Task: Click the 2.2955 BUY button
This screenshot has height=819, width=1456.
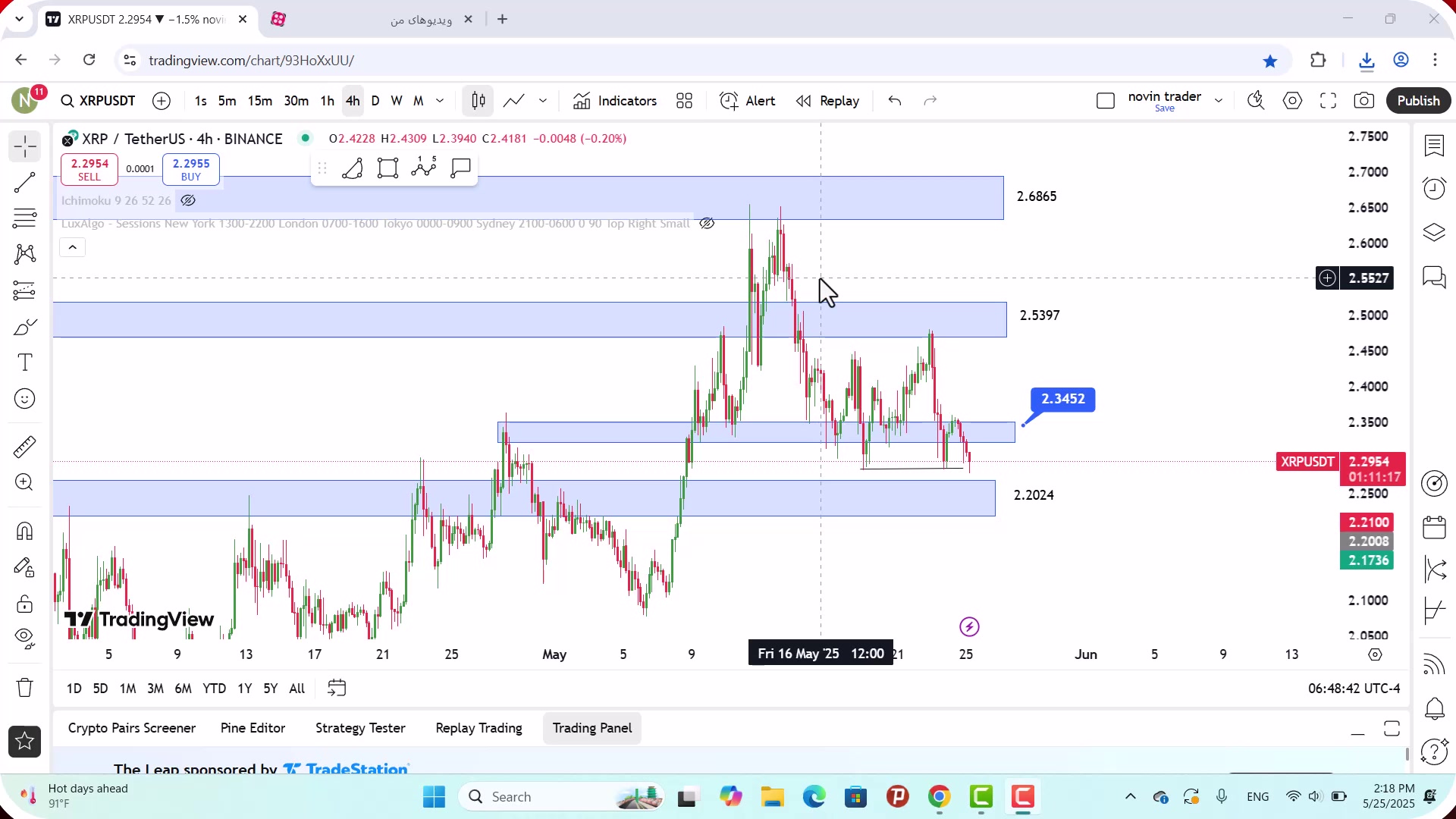Action: click(x=191, y=169)
